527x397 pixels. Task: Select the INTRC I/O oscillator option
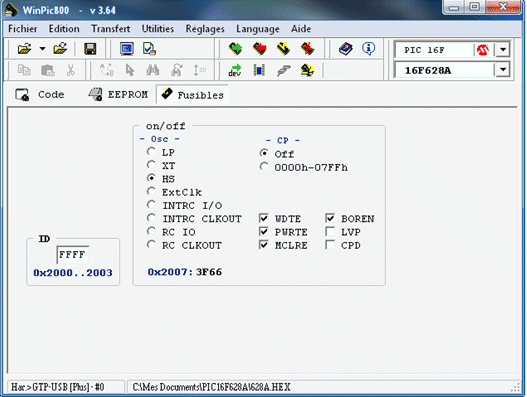151,205
